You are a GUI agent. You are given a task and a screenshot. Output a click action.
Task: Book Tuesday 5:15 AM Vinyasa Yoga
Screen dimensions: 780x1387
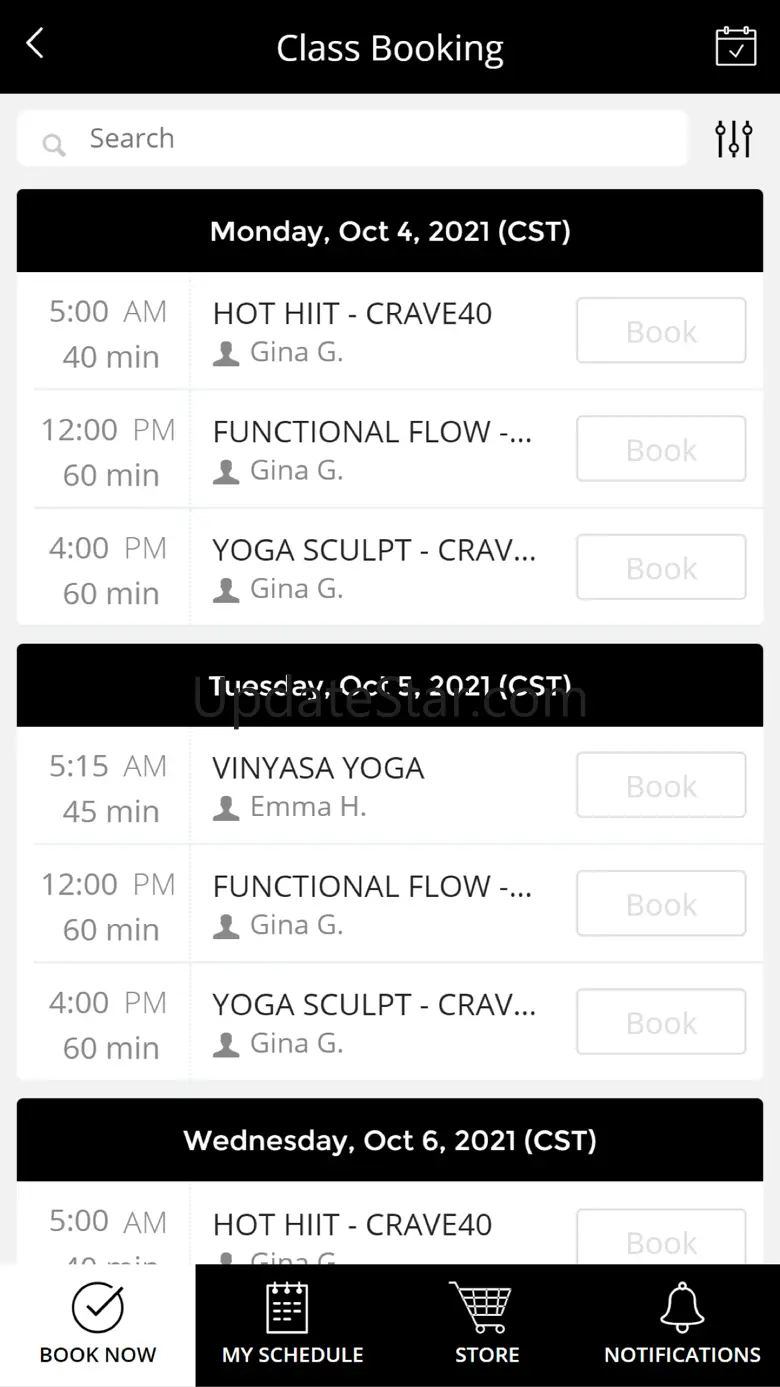pos(661,786)
